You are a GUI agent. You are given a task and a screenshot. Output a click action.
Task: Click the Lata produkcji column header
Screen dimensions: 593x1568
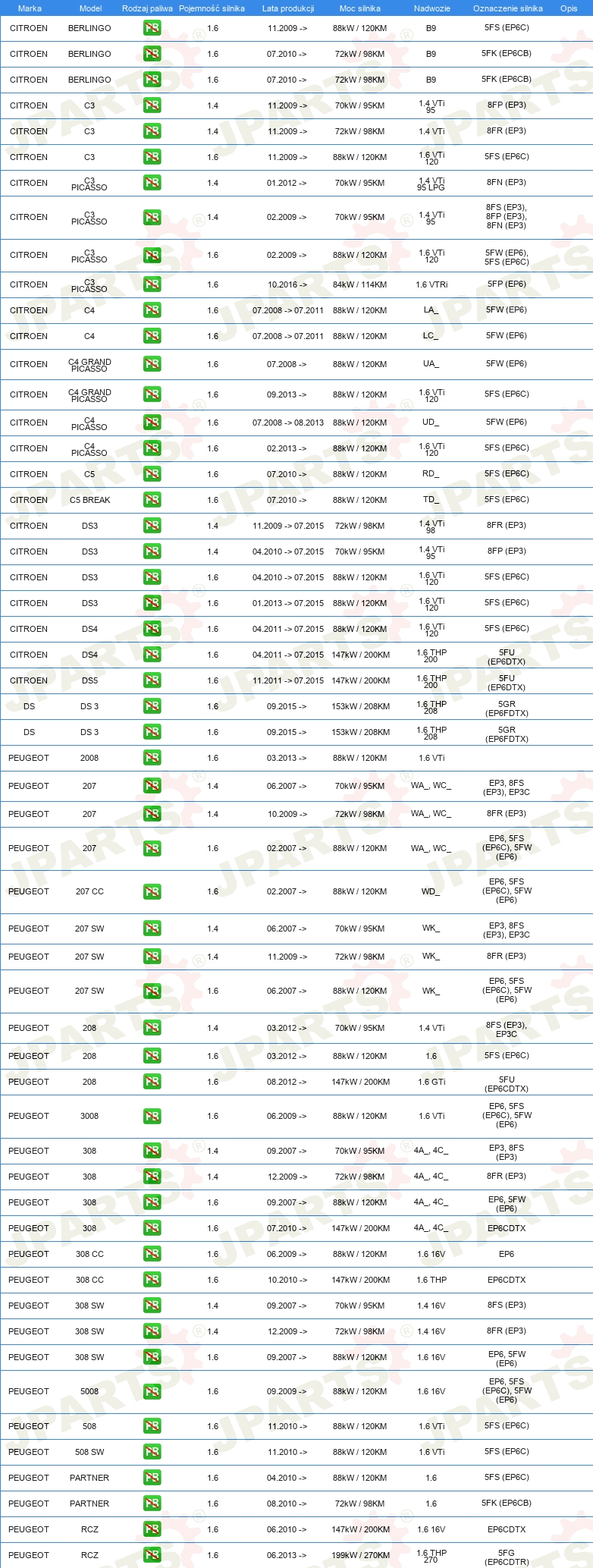(288, 8)
